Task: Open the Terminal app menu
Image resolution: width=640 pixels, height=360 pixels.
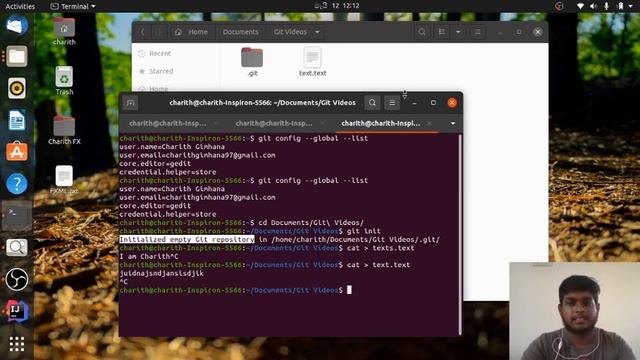Action: coord(73,6)
